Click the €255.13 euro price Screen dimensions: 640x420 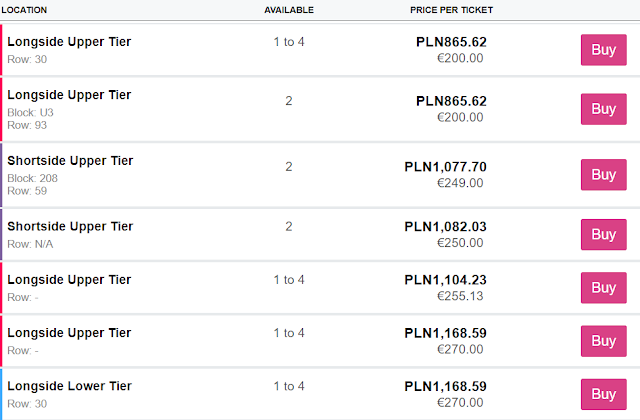point(460,296)
